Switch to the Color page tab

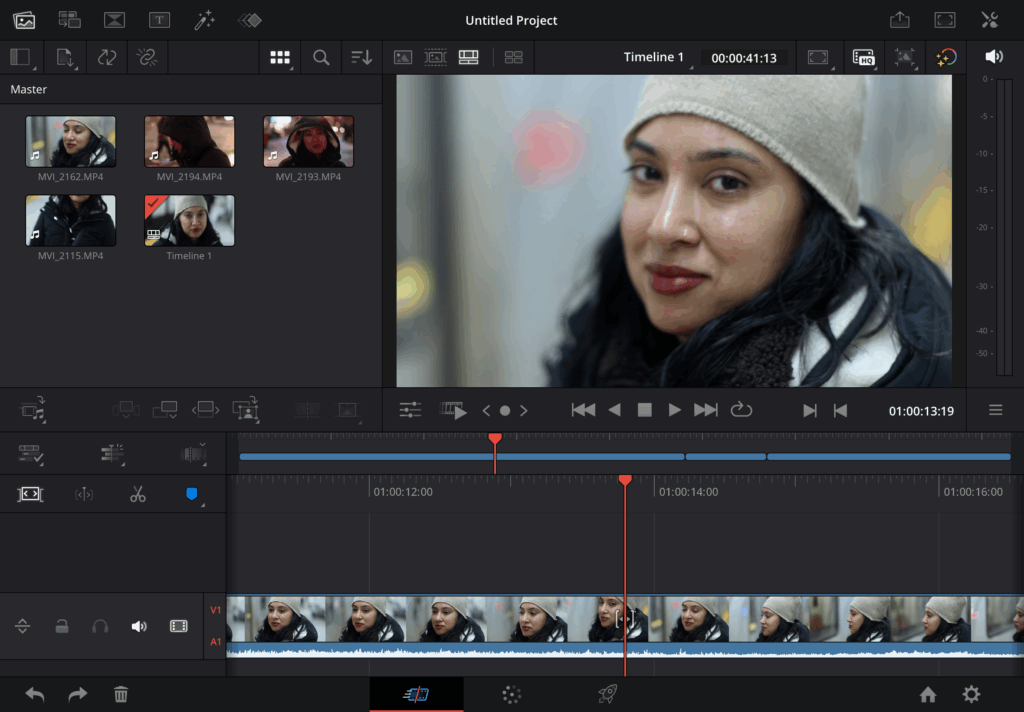[512, 694]
